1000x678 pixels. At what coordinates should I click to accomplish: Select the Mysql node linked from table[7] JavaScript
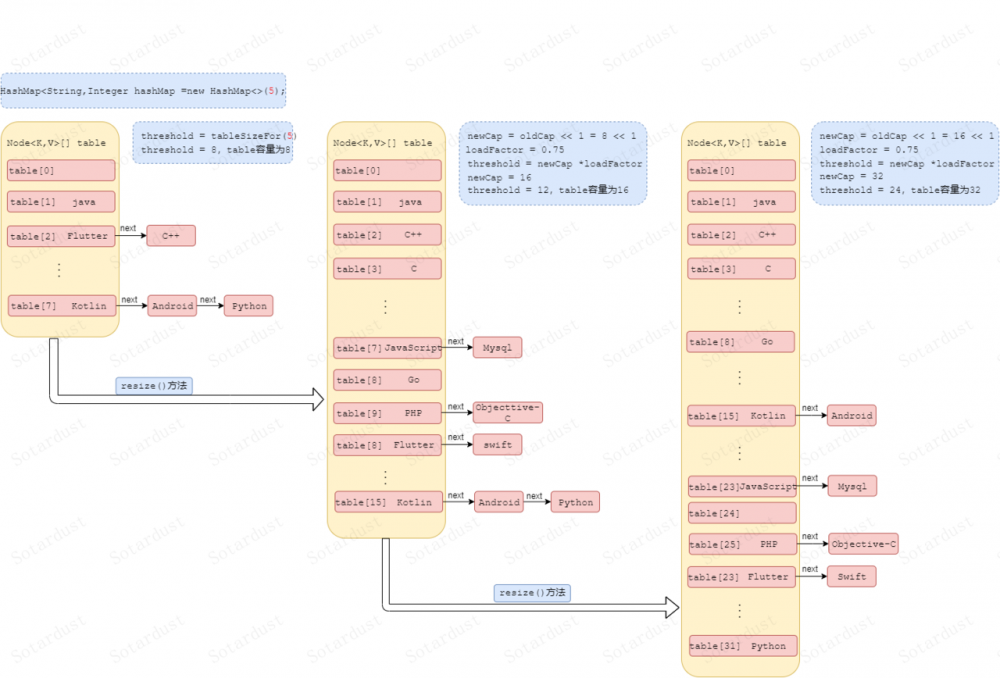click(497, 347)
